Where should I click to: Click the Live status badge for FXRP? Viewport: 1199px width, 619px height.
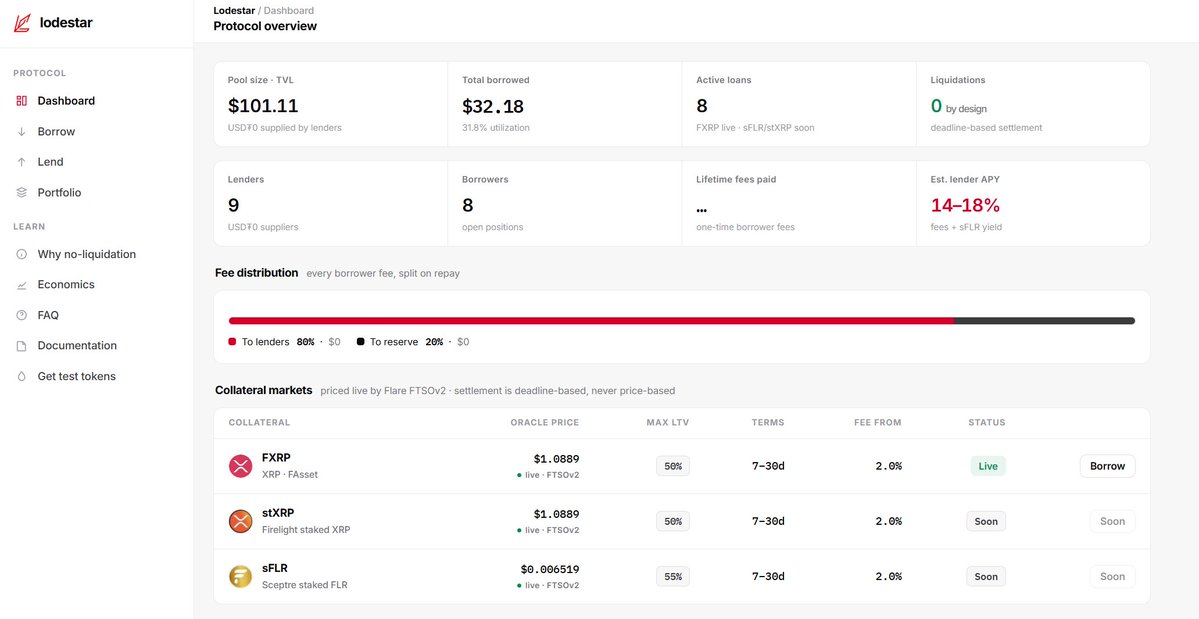988,466
